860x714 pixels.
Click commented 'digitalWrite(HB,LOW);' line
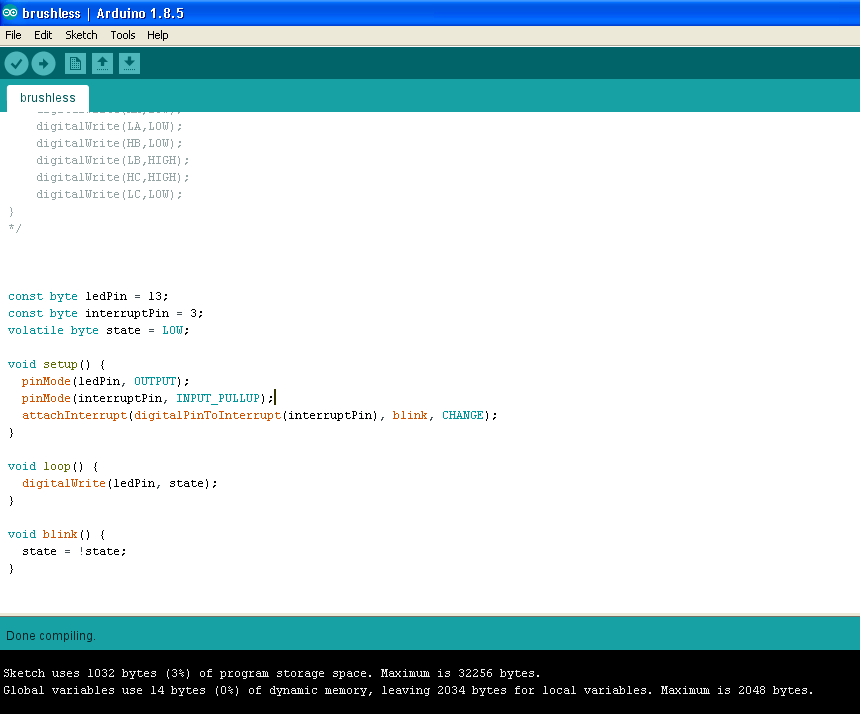pyautogui.click(x=109, y=143)
